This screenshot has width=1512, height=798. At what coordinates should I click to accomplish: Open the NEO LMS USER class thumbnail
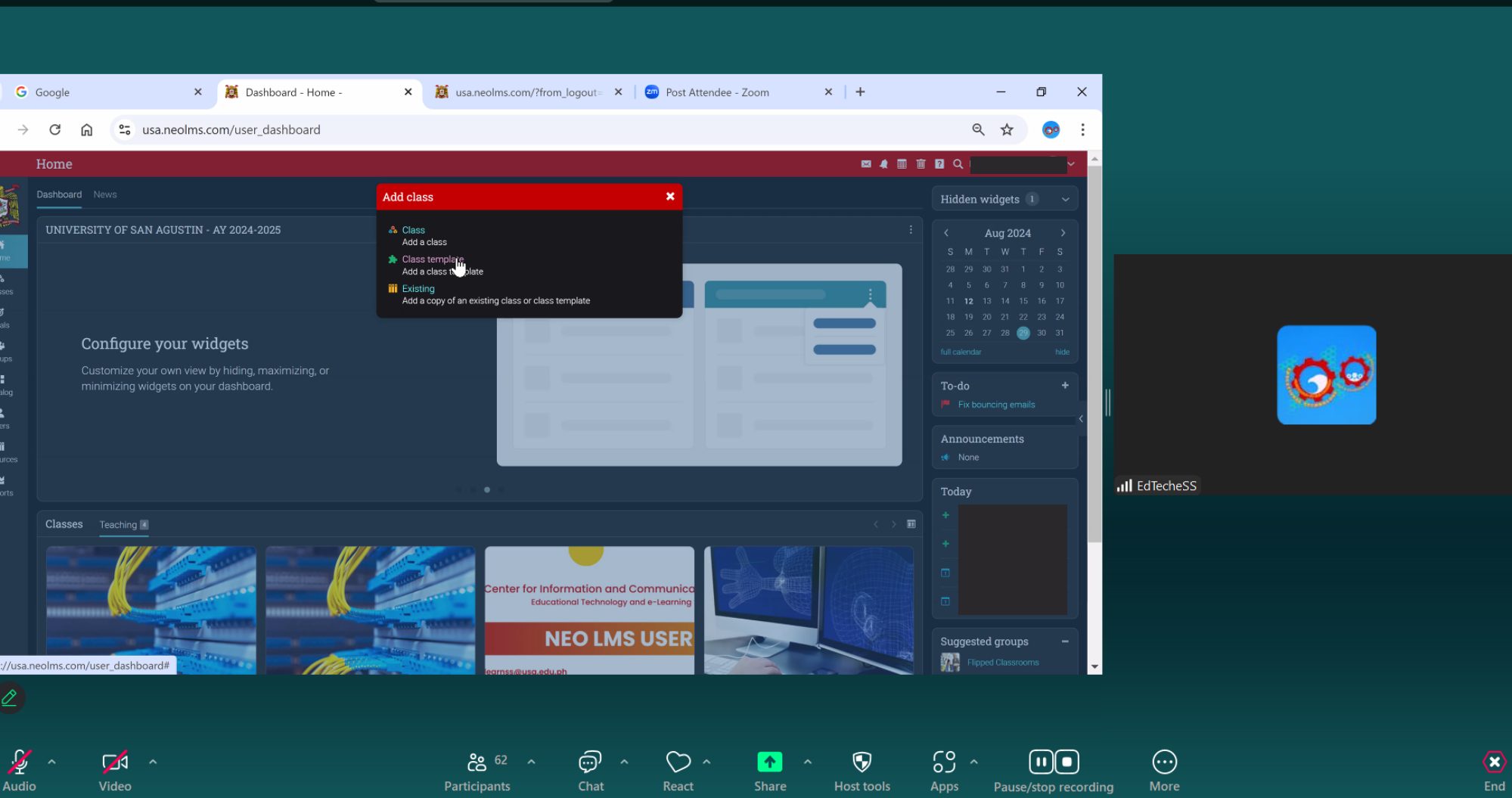tap(589, 610)
